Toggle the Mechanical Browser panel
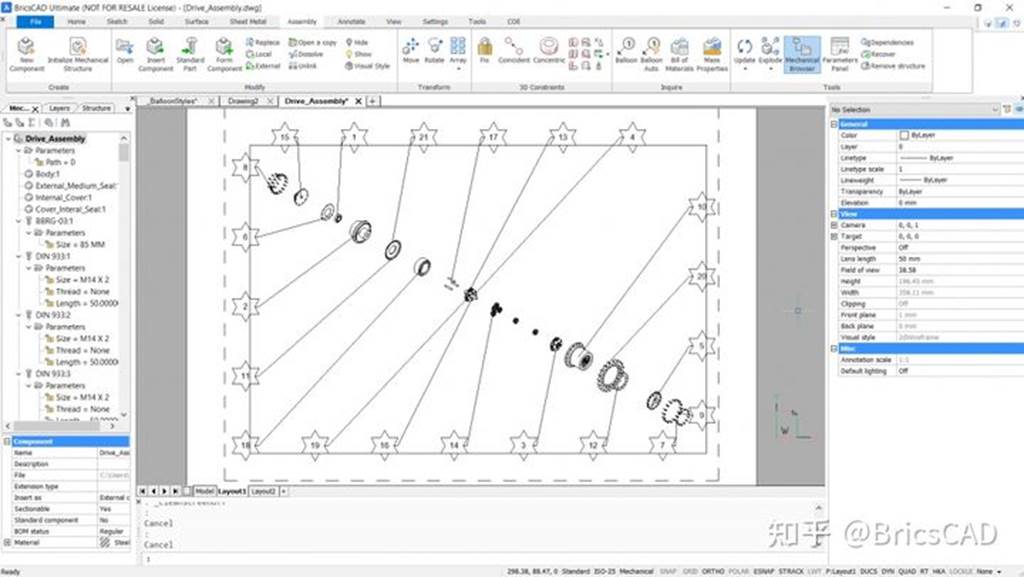The image size is (1024, 577). point(802,54)
